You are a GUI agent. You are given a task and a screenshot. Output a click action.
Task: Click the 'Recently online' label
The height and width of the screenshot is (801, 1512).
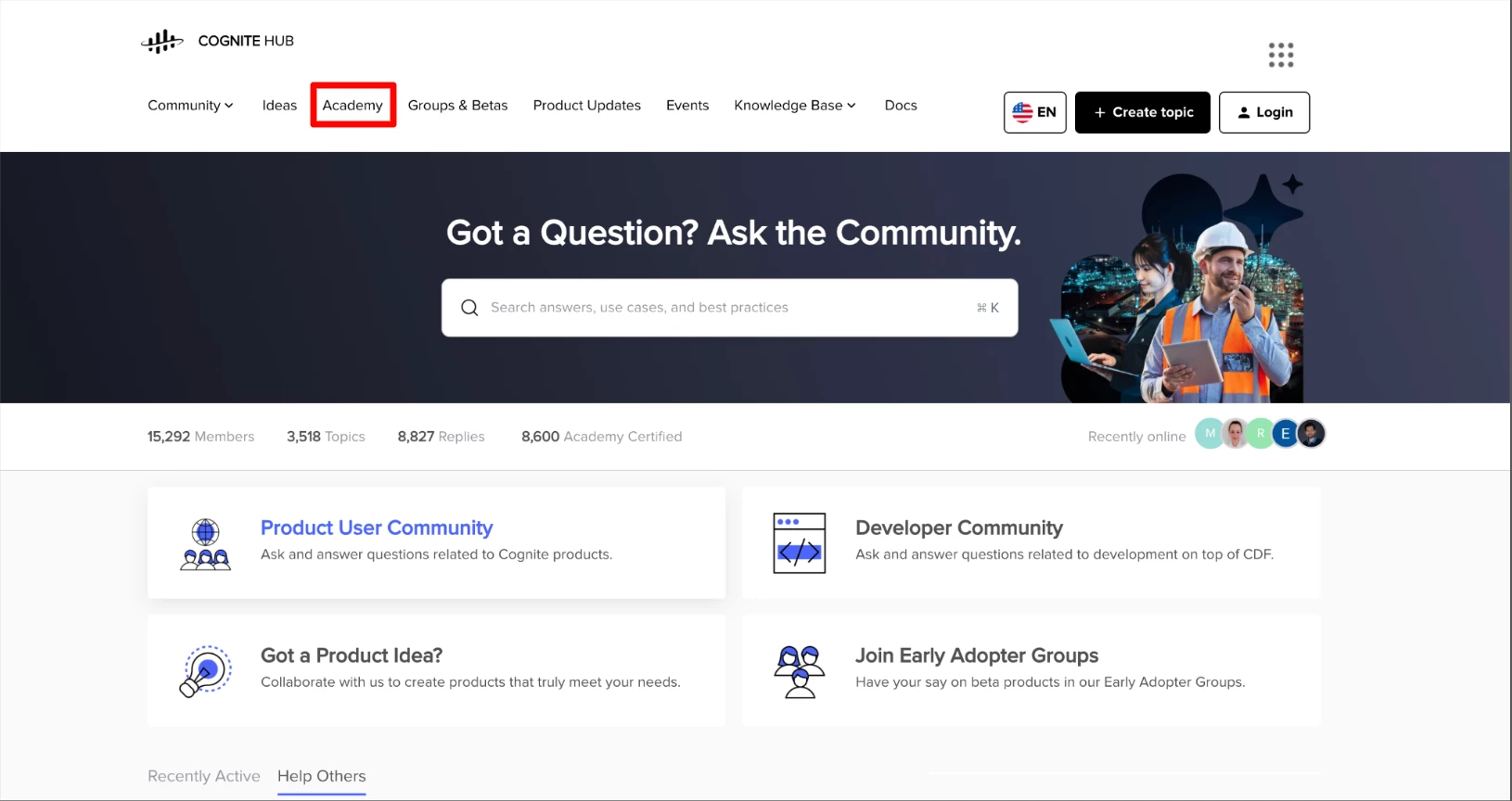(1137, 437)
